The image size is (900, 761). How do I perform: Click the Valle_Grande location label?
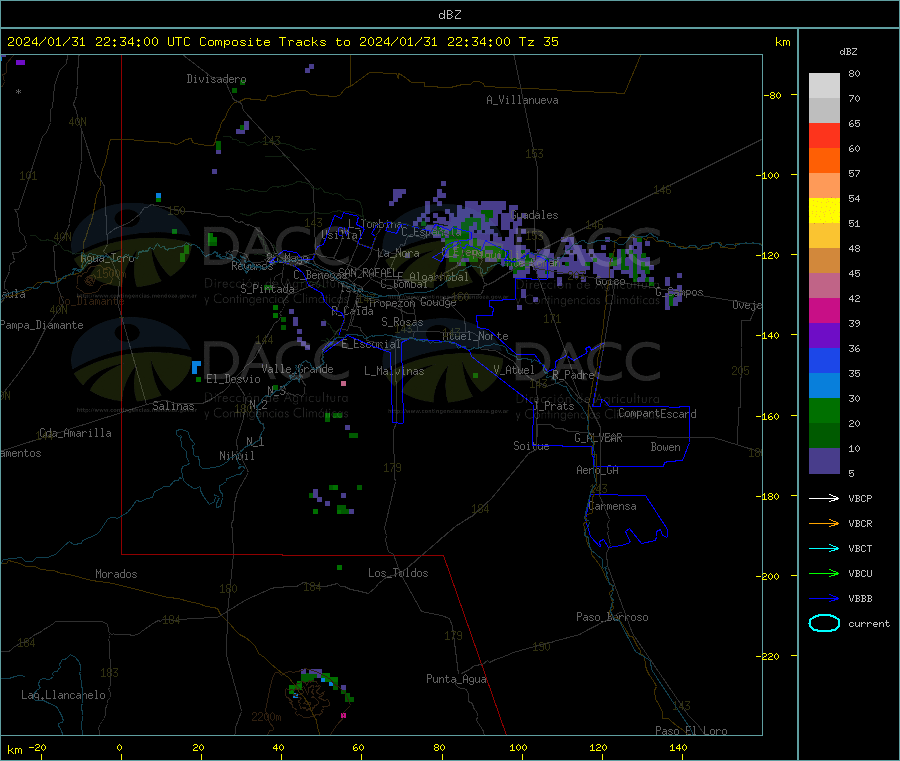(297, 369)
